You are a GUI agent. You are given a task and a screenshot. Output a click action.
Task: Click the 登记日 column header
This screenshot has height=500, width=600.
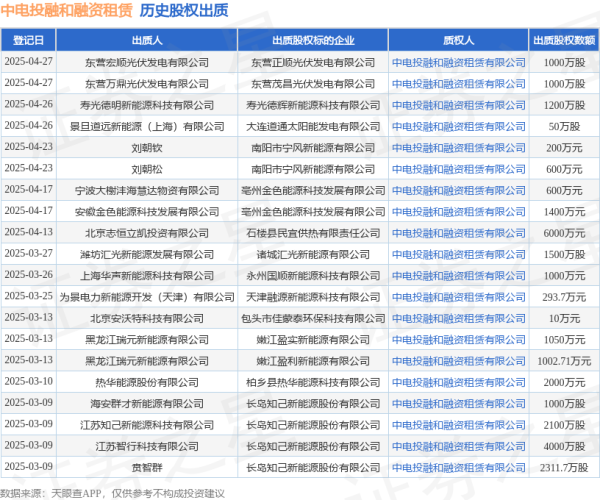coord(28,40)
